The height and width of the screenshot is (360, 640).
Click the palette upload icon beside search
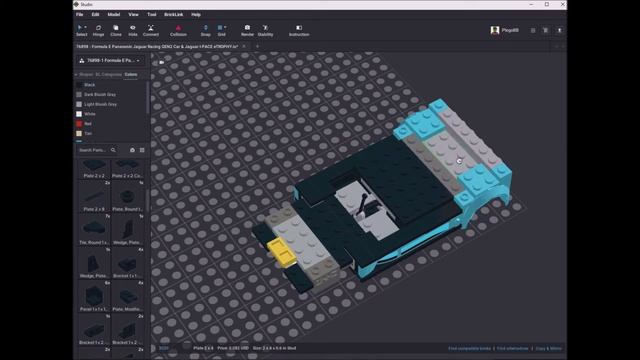click(x=132, y=150)
